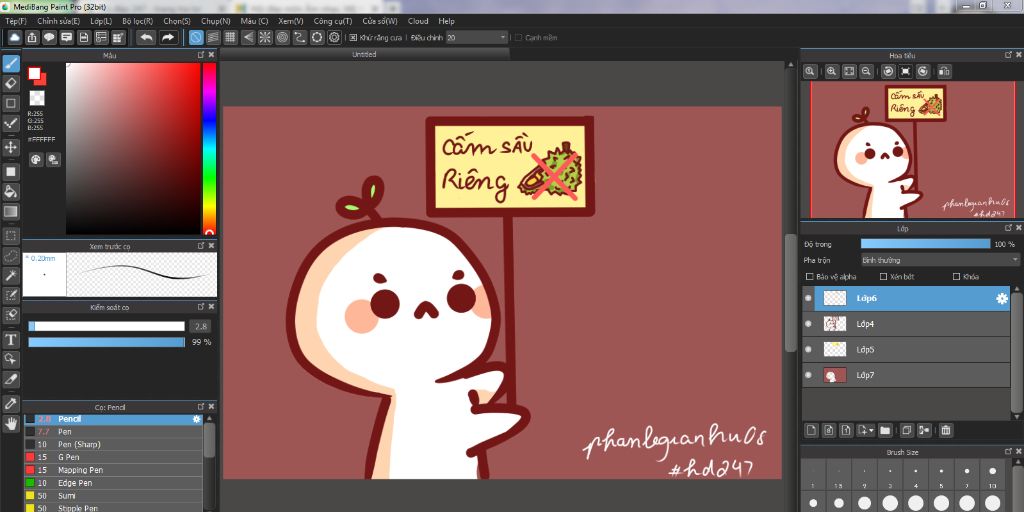Create new layer with the blank-page icon
This screenshot has height=512, width=1024.
[811, 430]
